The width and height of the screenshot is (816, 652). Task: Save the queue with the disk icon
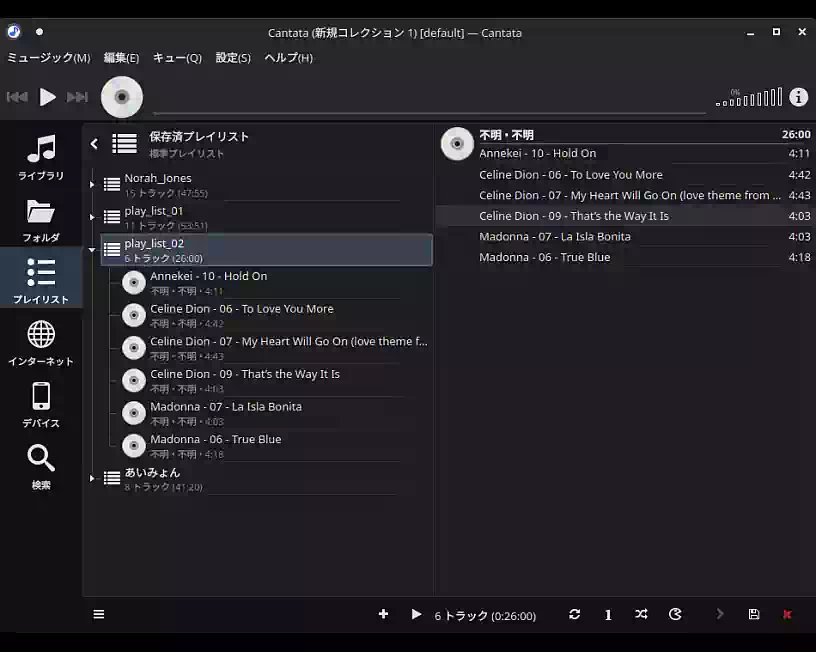[x=754, y=615]
